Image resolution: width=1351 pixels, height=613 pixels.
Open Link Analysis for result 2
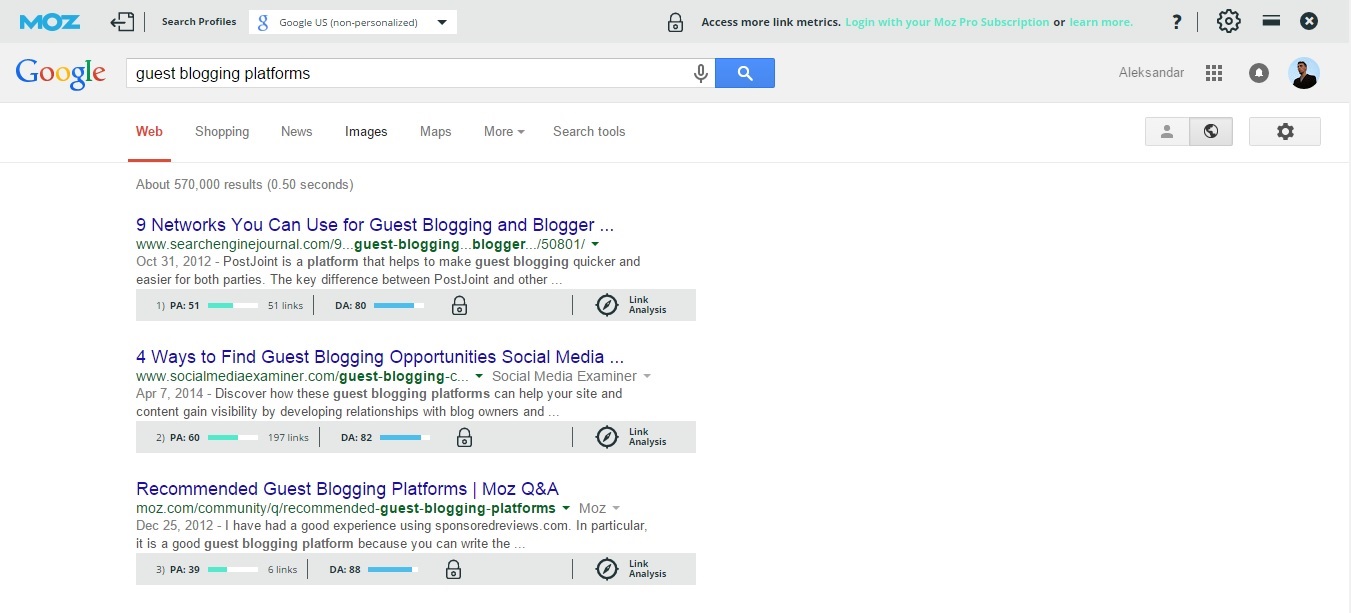pos(631,437)
